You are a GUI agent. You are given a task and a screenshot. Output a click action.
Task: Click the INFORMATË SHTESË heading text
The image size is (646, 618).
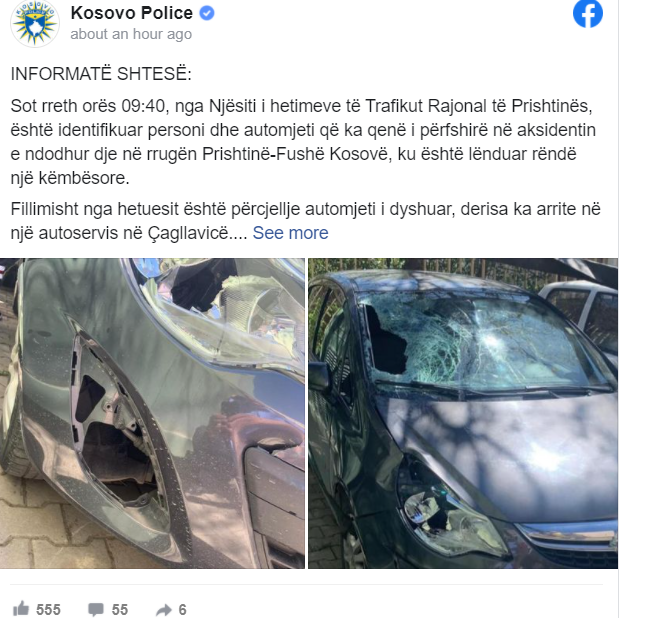tap(101, 74)
